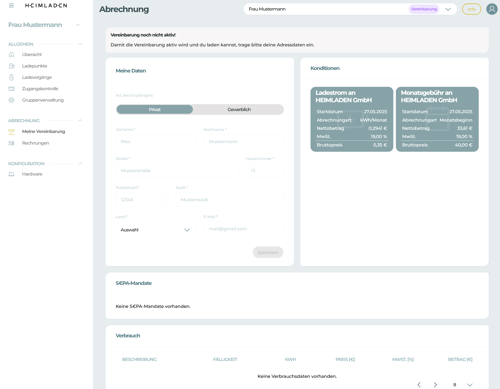Open Ladepunkte in sidebar
This screenshot has width=500, height=389.
[34, 66]
